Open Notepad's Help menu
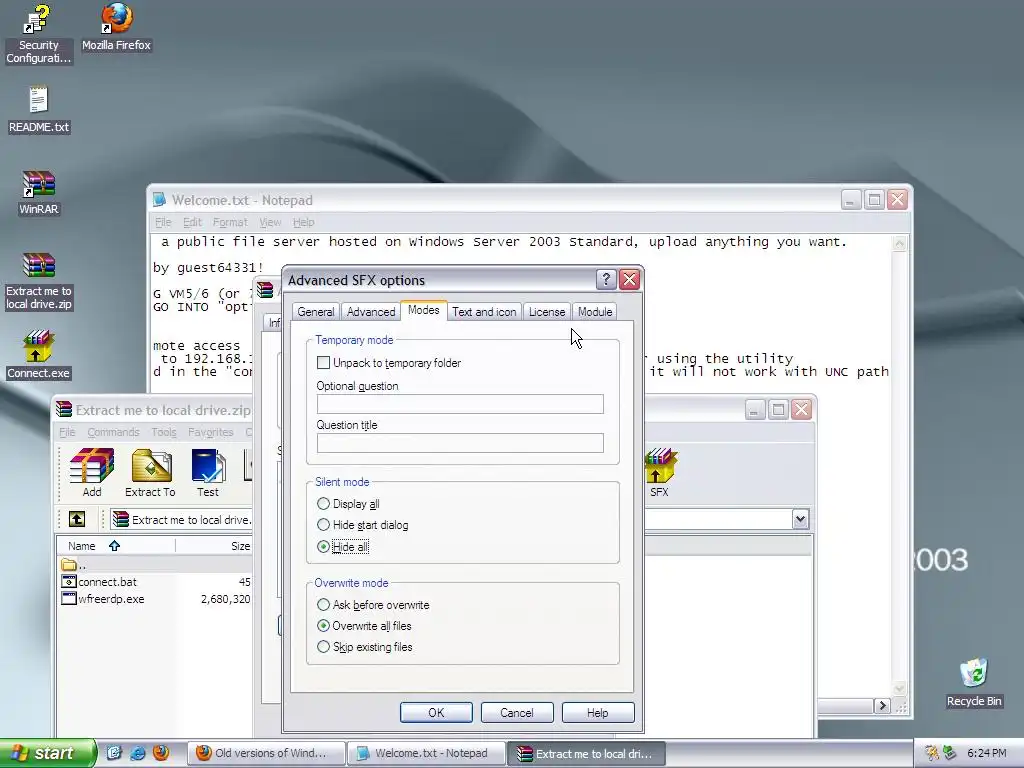Screen dimensions: 1024x768 point(303,222)
